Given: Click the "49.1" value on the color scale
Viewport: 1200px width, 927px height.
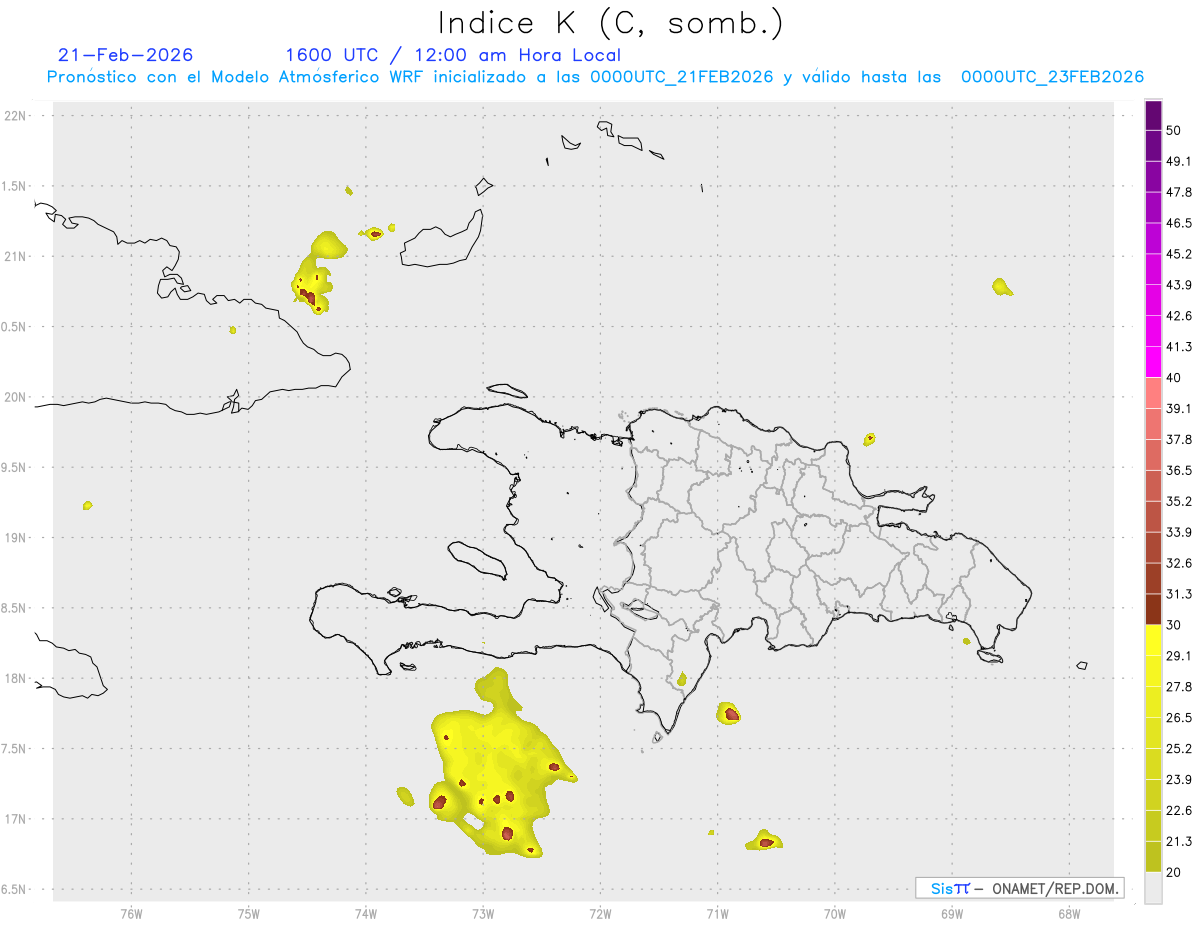Looking at the screenshot, I should [1179, 161].
